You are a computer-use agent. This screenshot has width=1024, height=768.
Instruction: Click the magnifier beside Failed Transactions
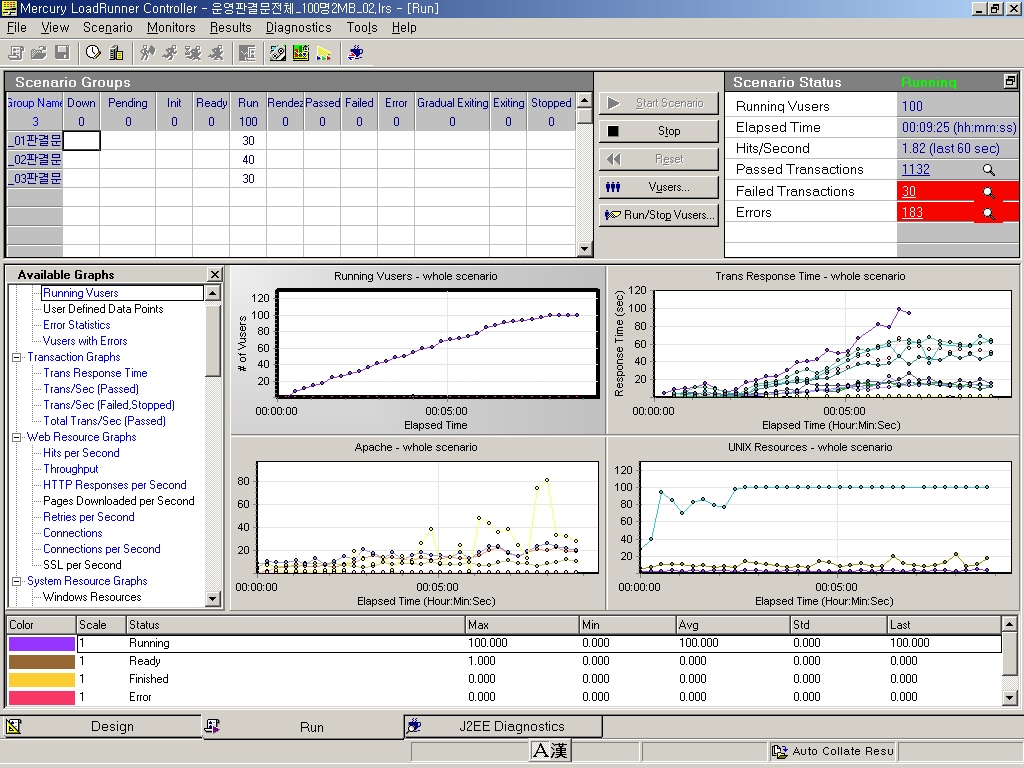[x=989, y=192]
